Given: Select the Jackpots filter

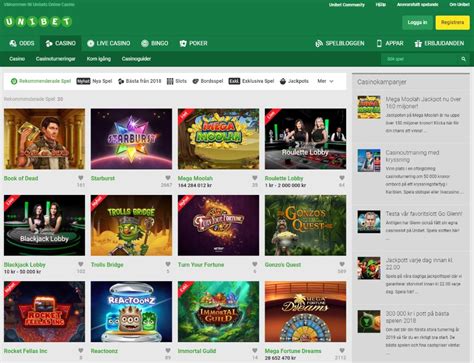Looking at the screenshot, I should [294, 81].
